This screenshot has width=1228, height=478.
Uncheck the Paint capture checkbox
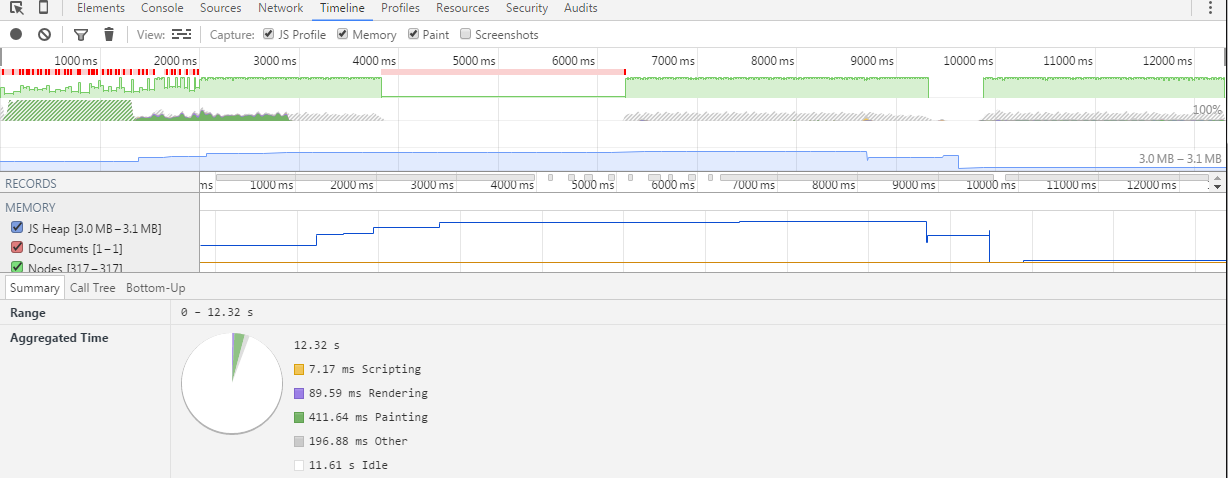pyautogui.click(x=413, y=34)
